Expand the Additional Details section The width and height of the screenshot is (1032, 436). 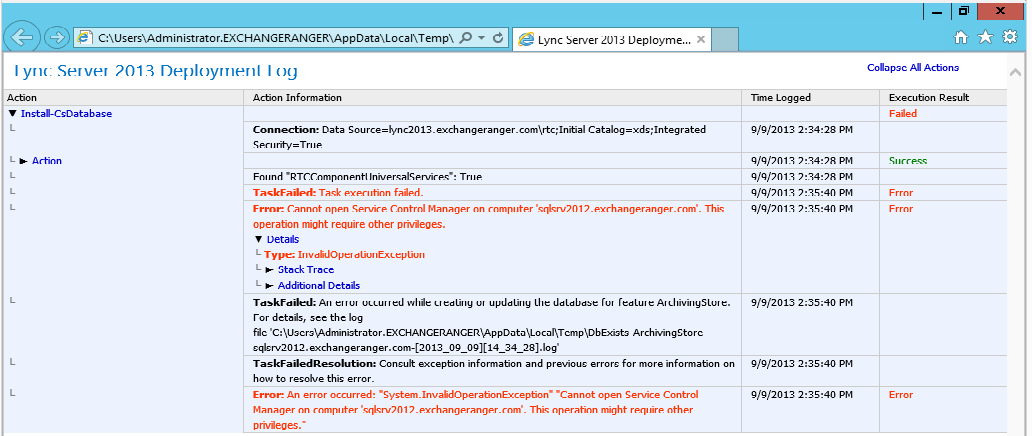pos(270,285)
